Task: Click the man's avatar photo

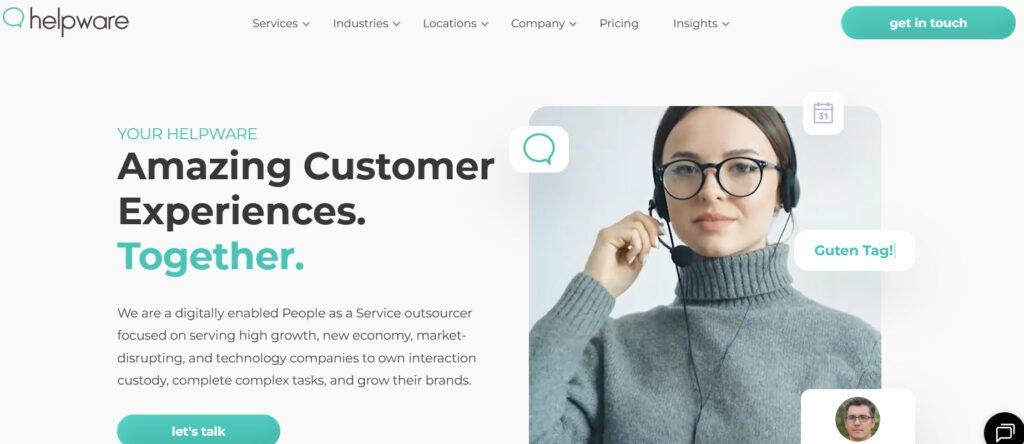Action: point(857,419)
